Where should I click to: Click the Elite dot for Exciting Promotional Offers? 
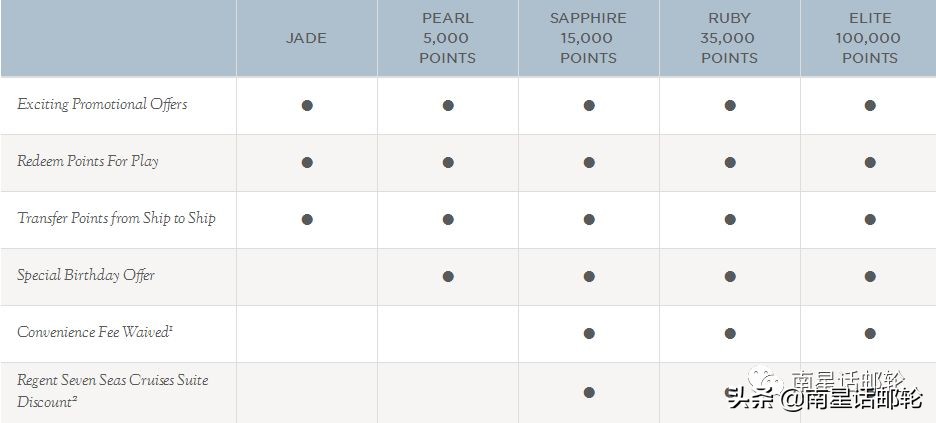click(870, 105)
